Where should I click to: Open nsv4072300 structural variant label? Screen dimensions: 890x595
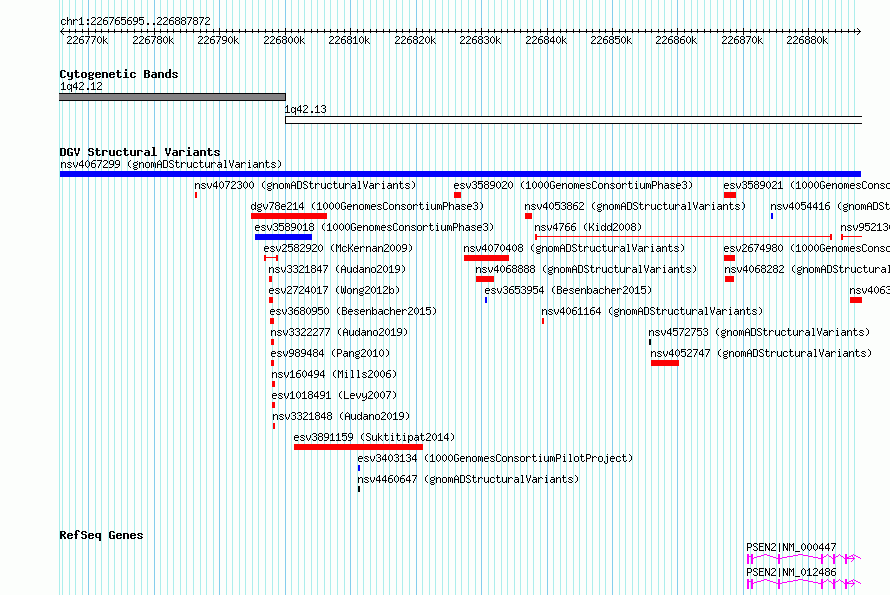[x=305, y=185]
